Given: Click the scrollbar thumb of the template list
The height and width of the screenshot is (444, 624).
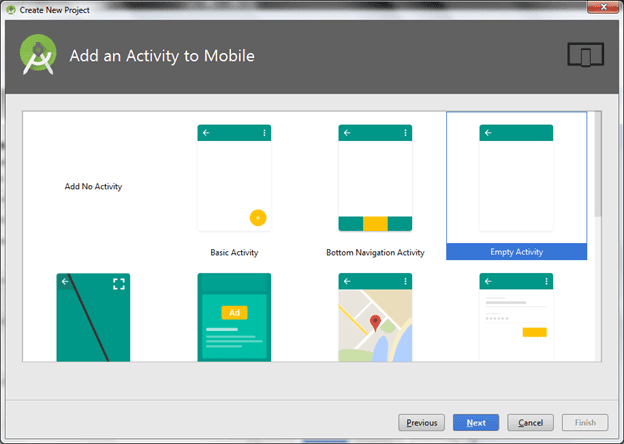Looking at the screenshot, I should point(598,164).
